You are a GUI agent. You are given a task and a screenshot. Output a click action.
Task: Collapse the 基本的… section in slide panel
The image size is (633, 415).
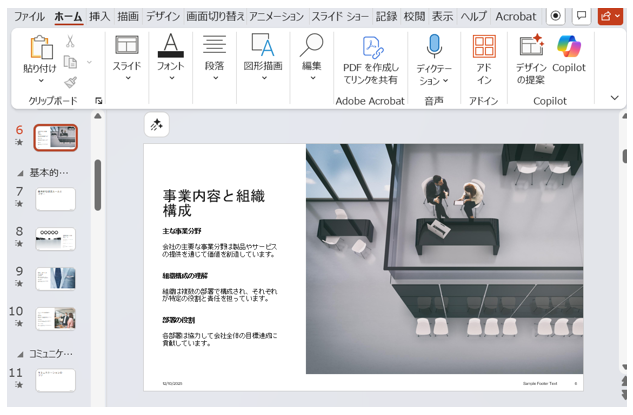tap(20, 174)
